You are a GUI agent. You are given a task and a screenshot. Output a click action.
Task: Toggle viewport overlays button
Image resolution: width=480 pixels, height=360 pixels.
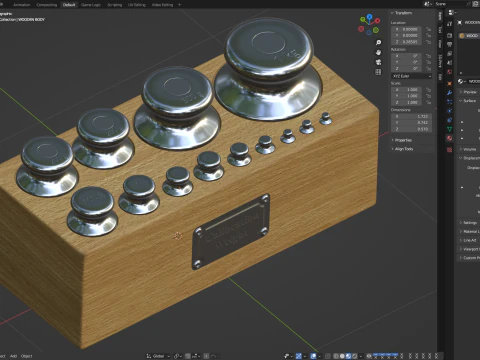313,356
